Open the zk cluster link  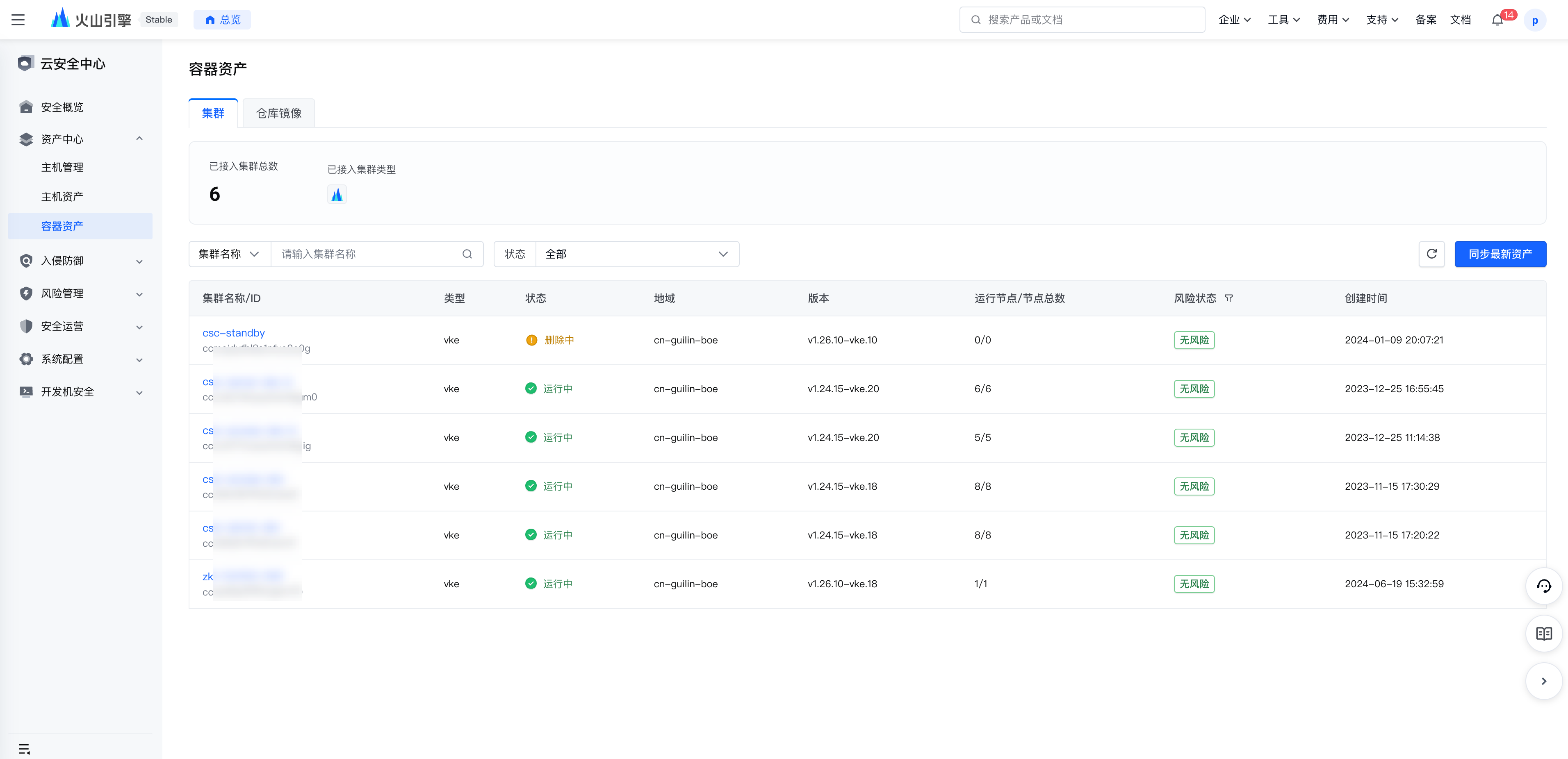pos(243,577)
